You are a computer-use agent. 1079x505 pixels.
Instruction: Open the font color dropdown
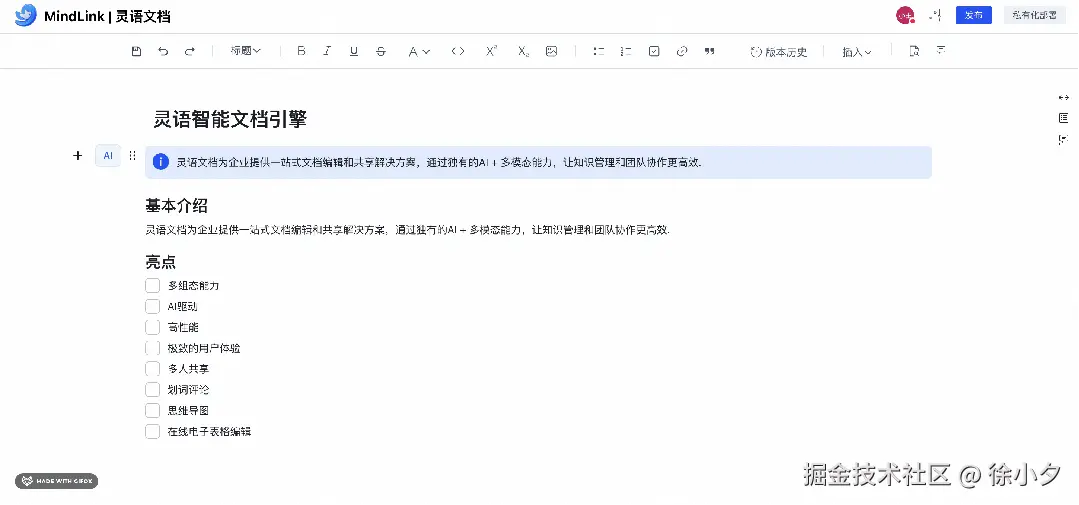click(418, 51)
